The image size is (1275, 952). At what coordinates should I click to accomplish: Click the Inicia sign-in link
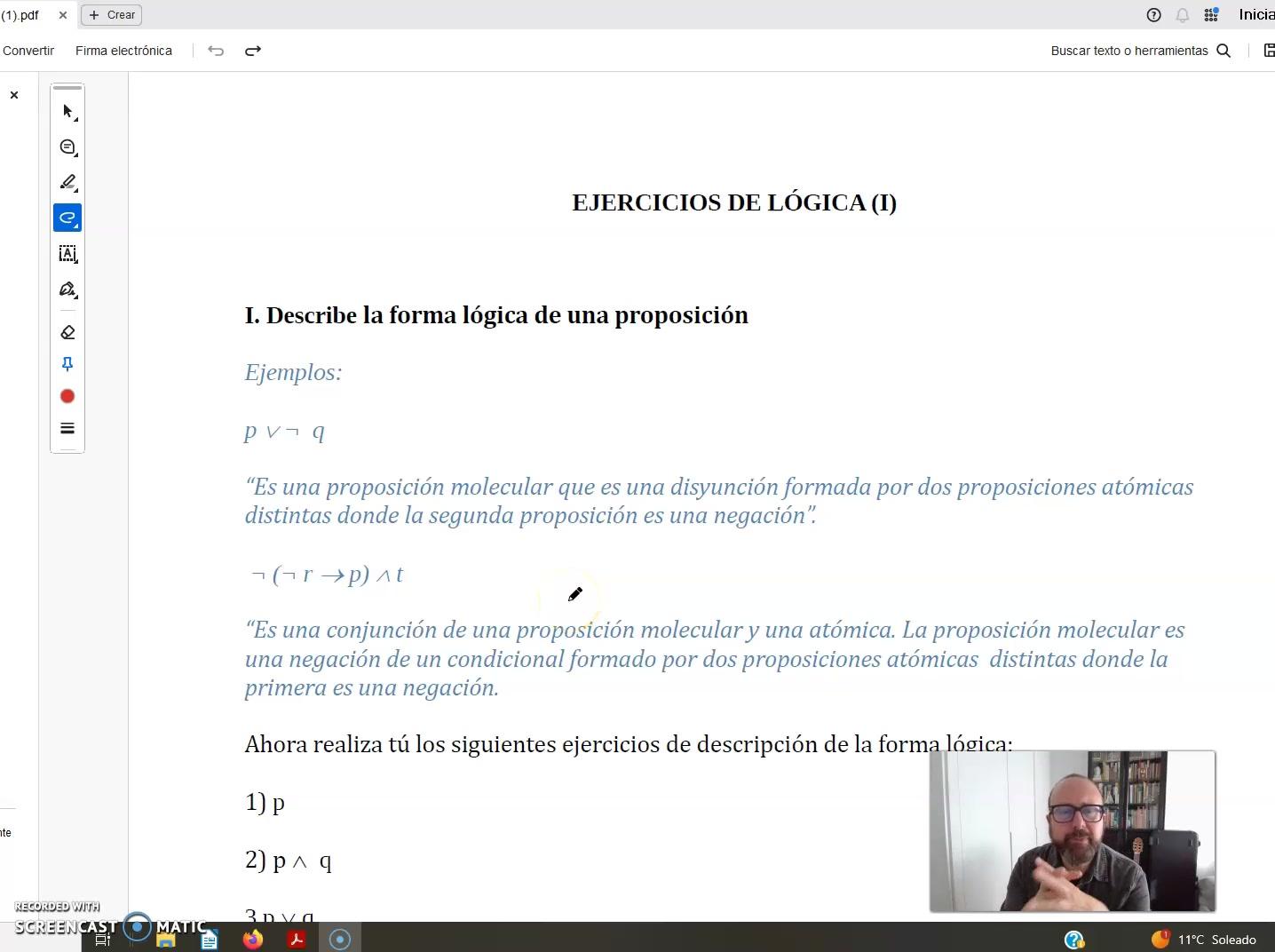click(x=1256, y=15)
